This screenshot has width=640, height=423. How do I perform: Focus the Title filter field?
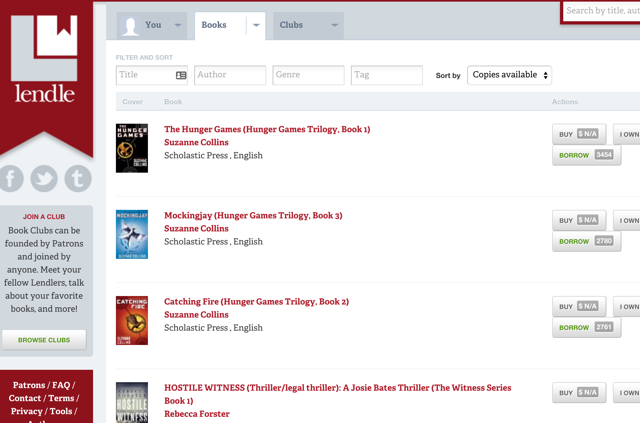click(152, 75)
